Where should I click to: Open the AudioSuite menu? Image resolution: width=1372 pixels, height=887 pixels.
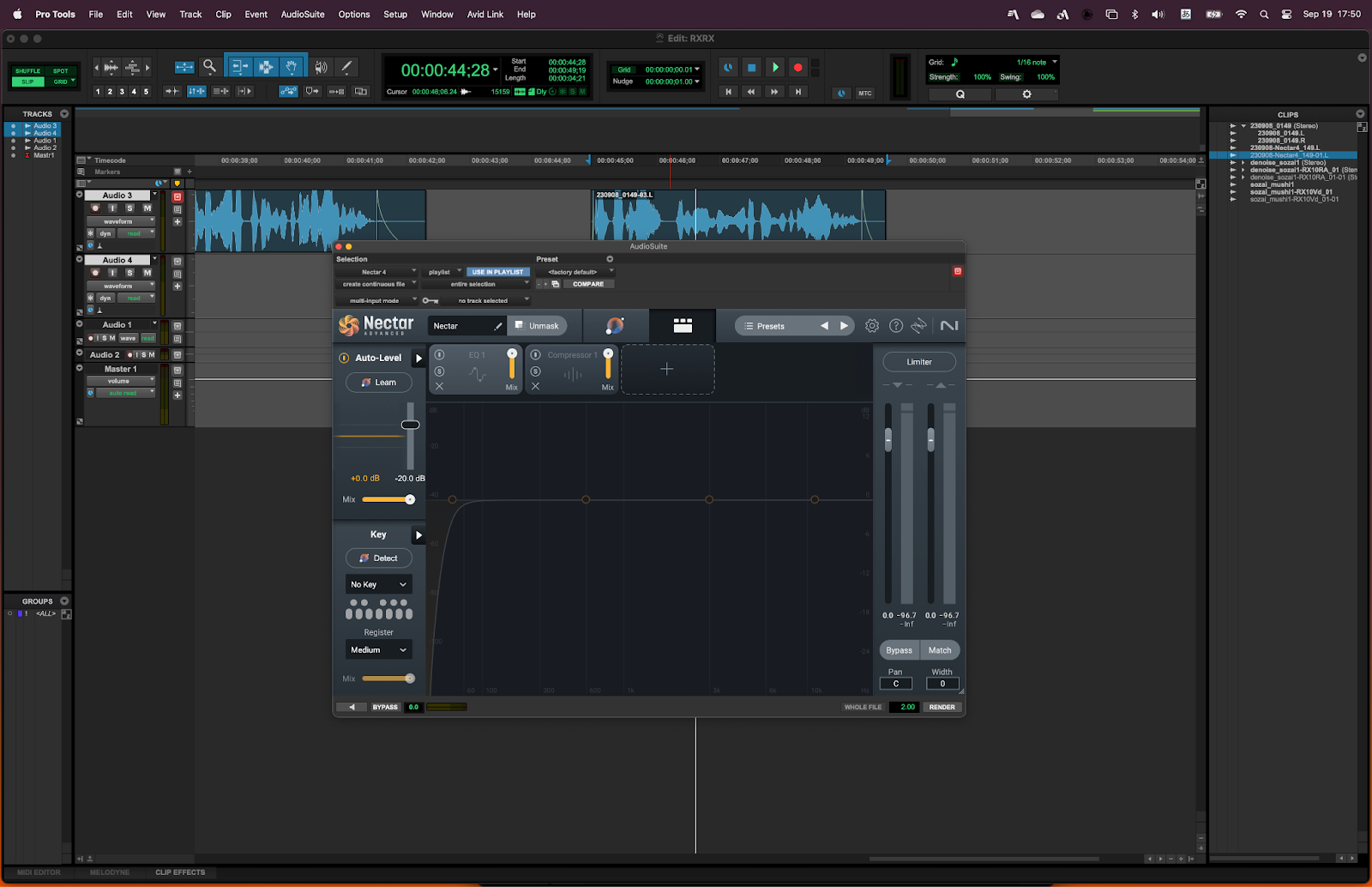[x=303, y=15]
